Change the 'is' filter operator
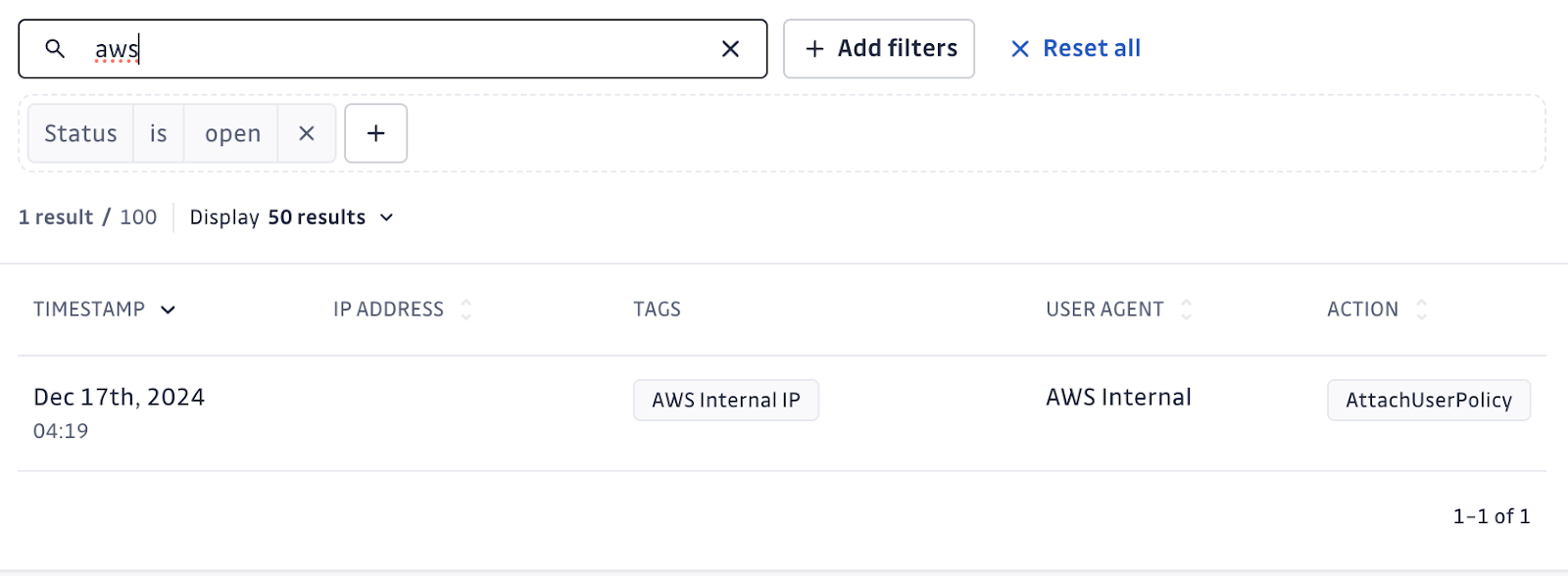1568x576 pixels. pos(159,133)
